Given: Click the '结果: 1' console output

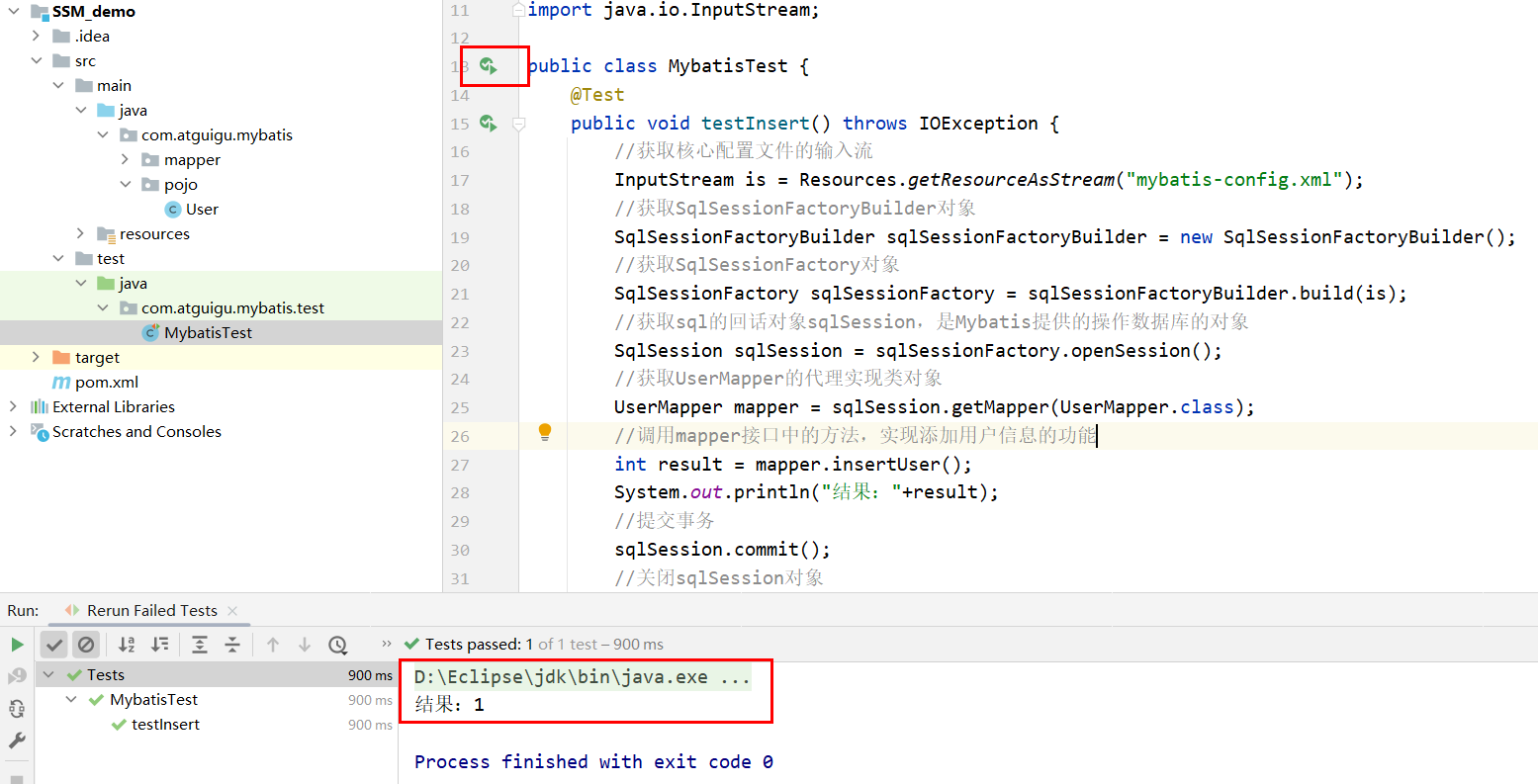Looking at the screenshot, I should [449, 705].
